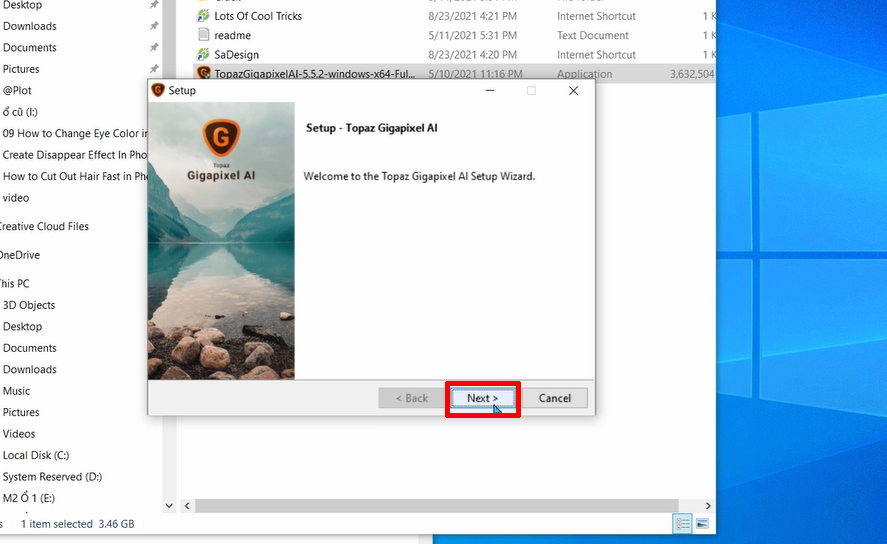Click Text Document type cell
Viewport: 887px width, 544px height.
click(592, 35)
